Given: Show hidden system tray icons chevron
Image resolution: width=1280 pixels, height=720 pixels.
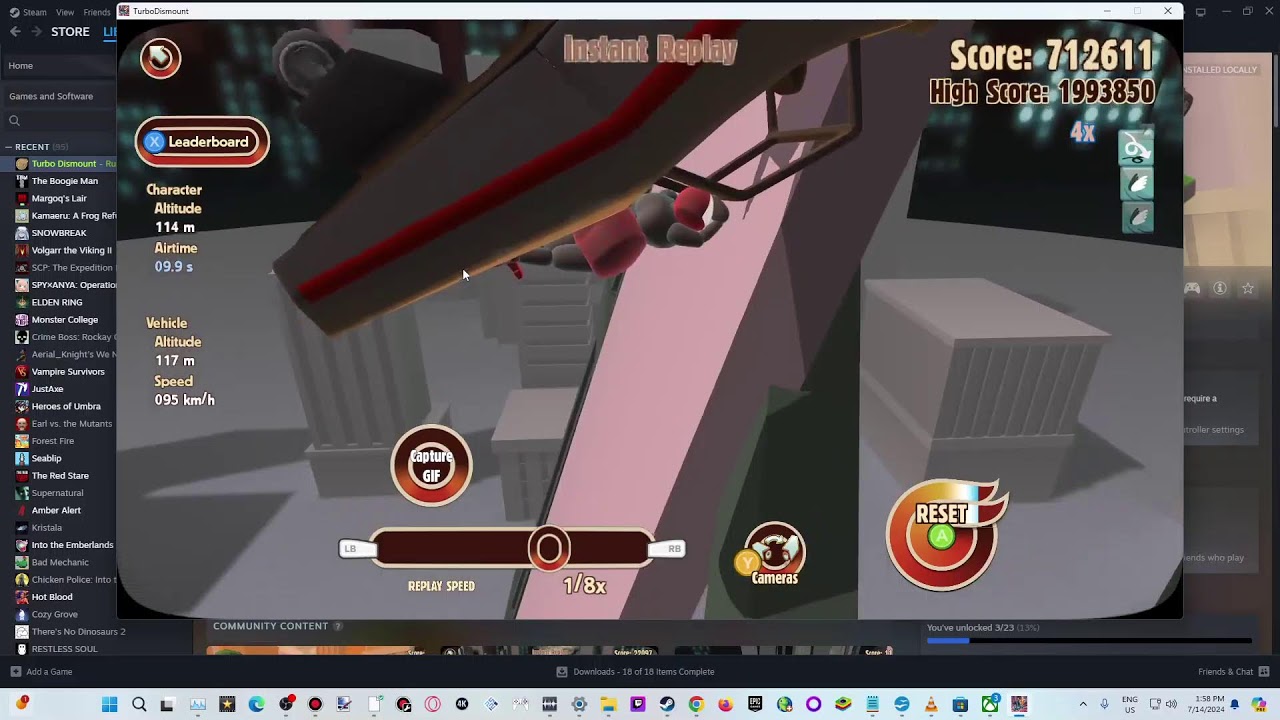Looking at the screenshot, I should tap(1083, 704).
